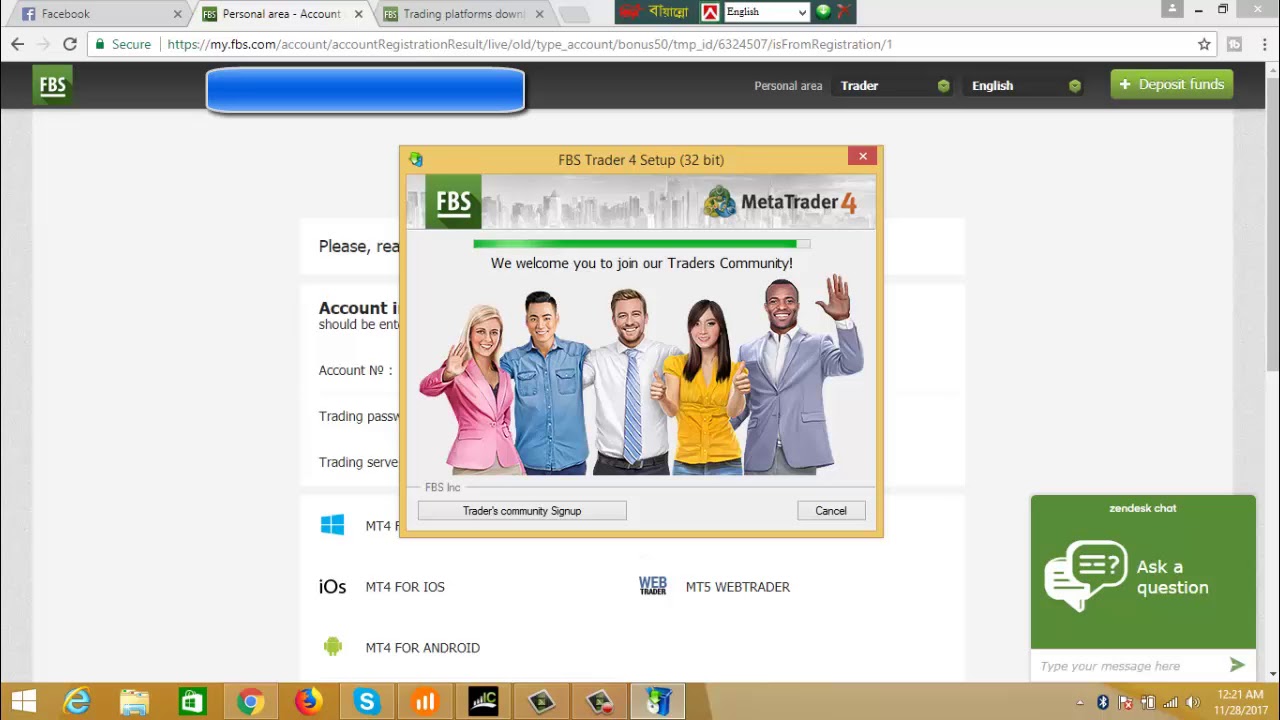Open the volume control in system tray

coord(1192,702)
